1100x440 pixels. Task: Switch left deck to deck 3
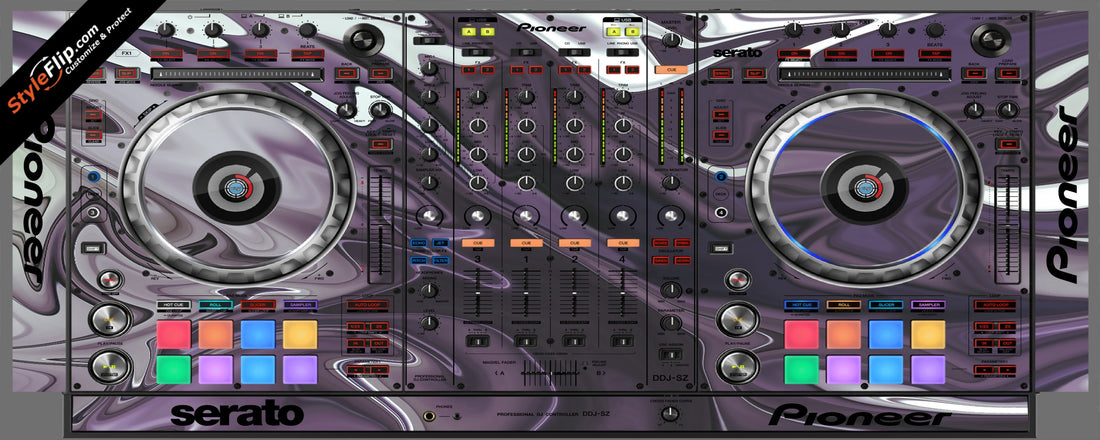point(93,213)
